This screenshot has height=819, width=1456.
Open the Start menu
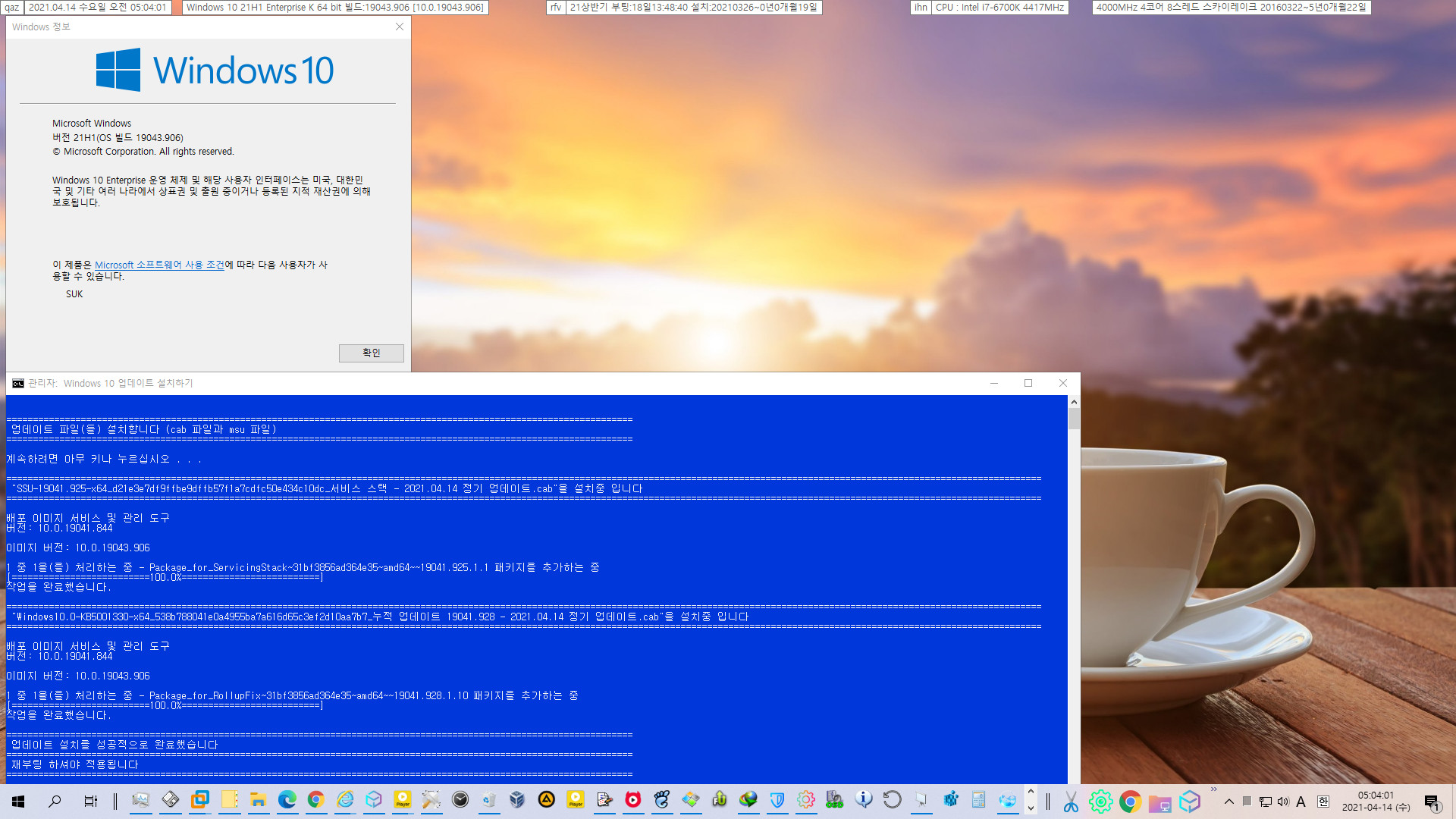(x=18, y=801)
